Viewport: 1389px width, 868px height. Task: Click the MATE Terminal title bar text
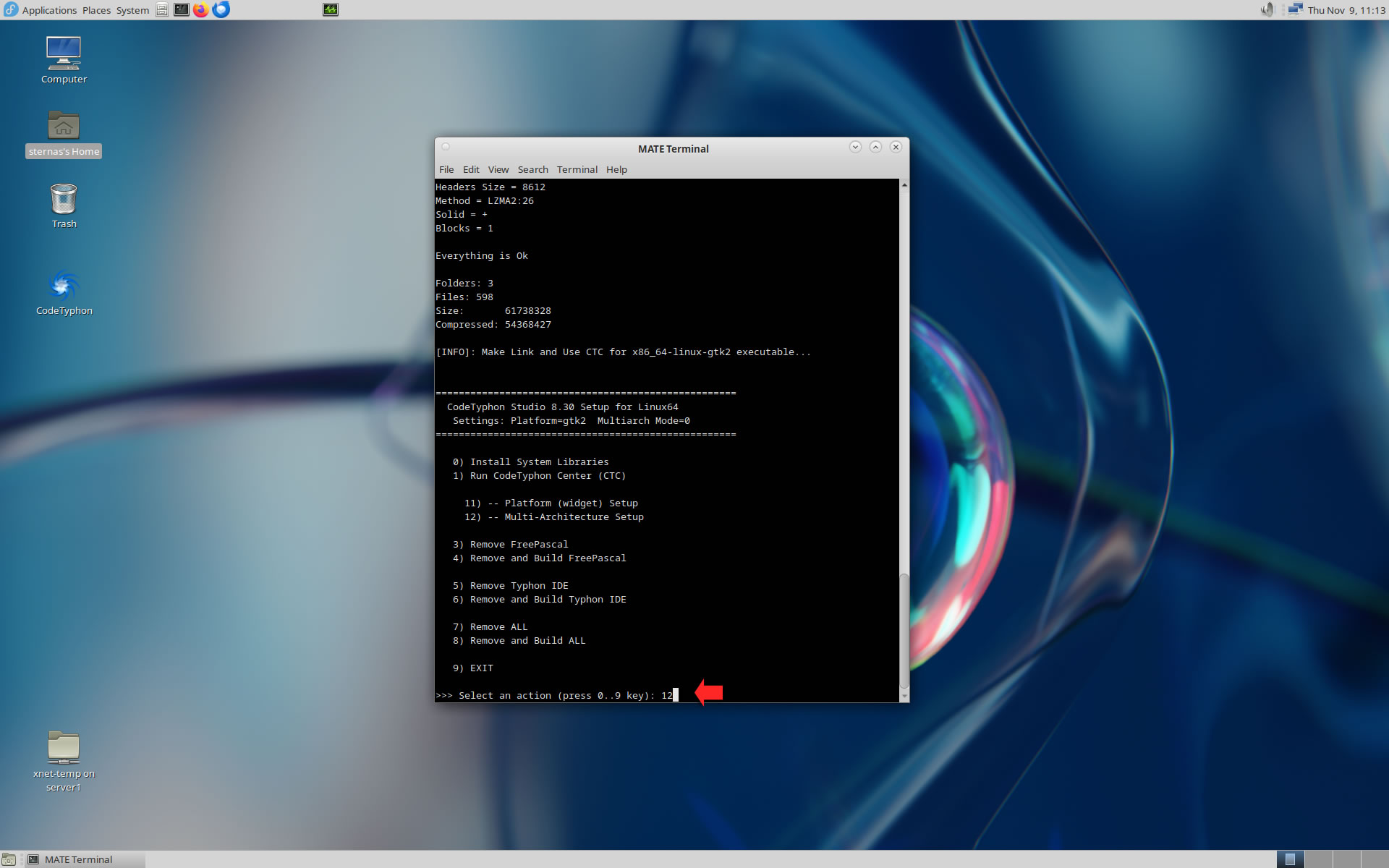coord(673,149)
